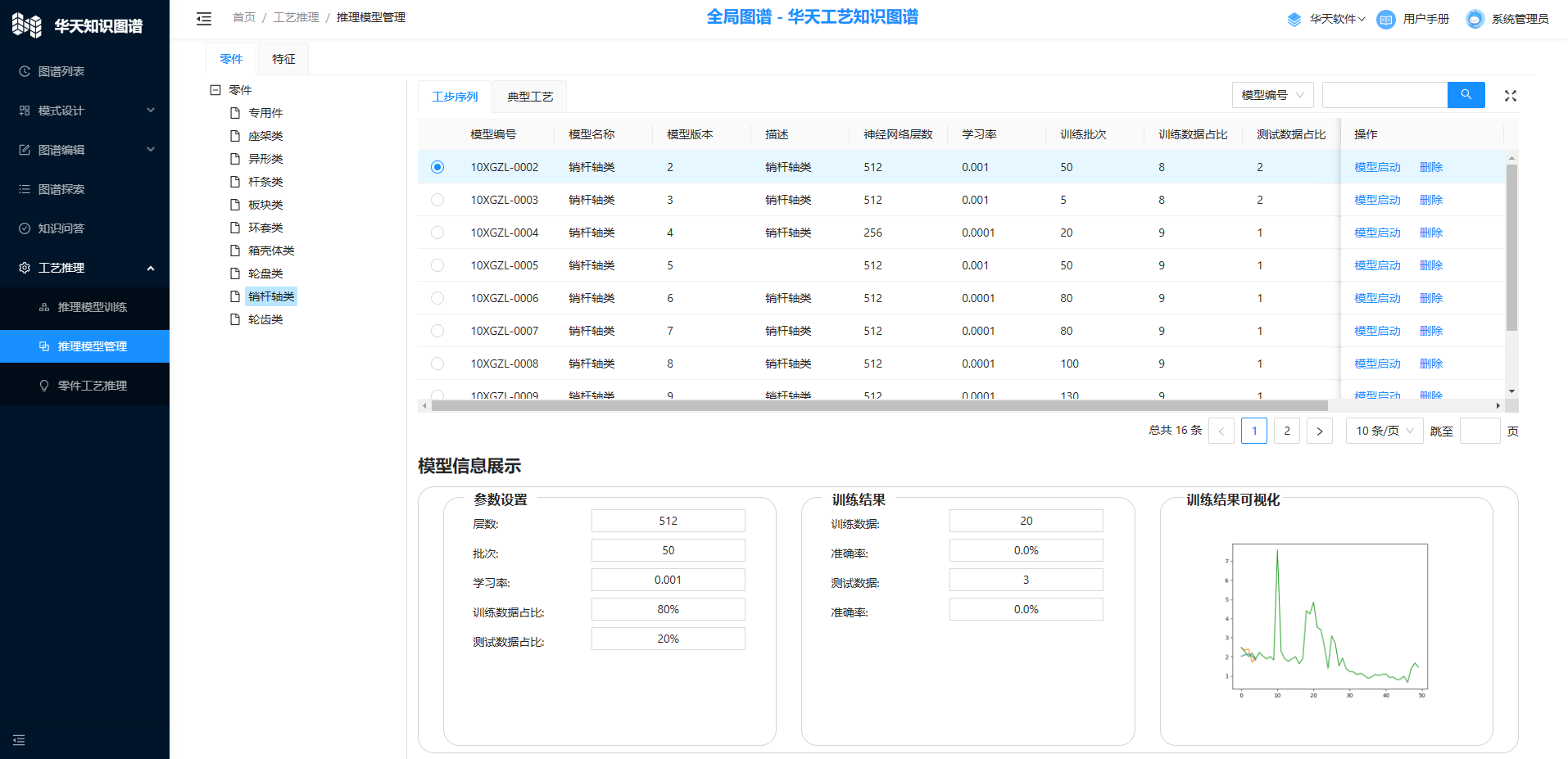Viewport: 1568px width, 759px height.
Task: Open the 模型编号 search field dropdown
Action: pos(1272,95)
